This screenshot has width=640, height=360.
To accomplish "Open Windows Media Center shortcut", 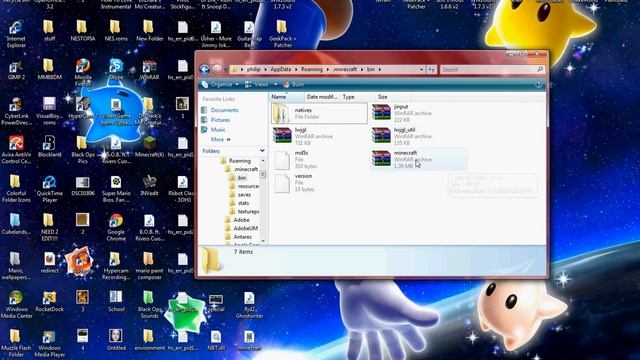I will (16, 304).
